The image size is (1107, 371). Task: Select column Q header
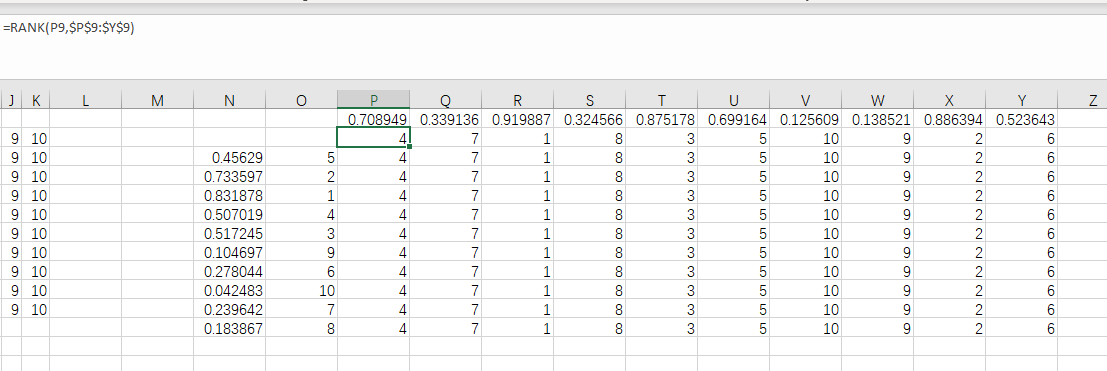coord(445,100)
